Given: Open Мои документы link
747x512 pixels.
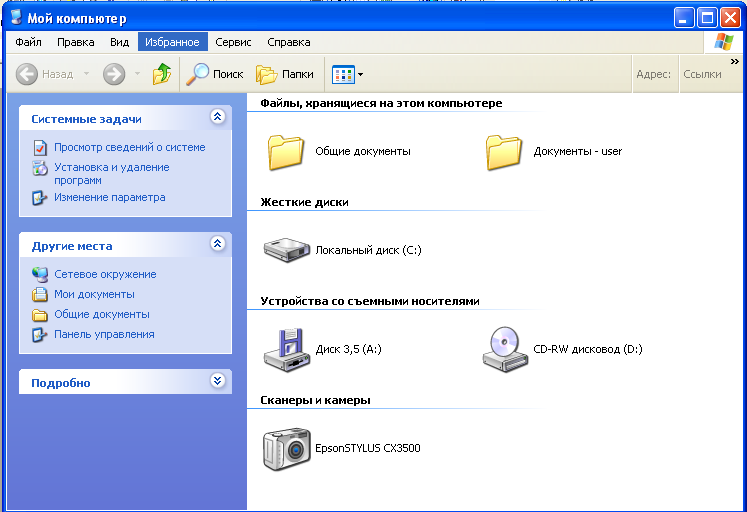Looking at the screenshot, I should [x=94, y=294].
